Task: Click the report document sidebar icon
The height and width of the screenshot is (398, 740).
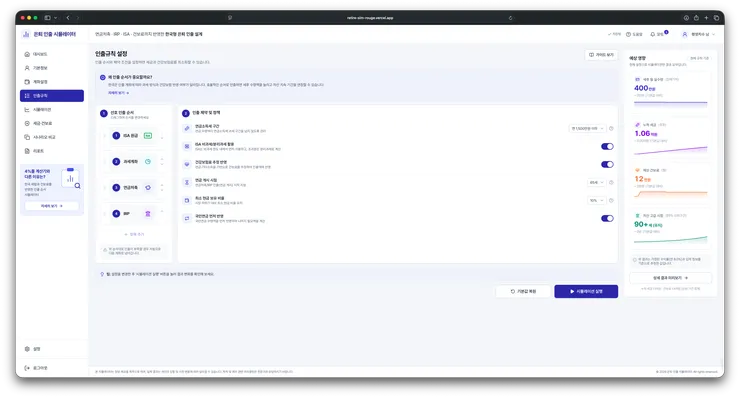Action: coord(27,151)
